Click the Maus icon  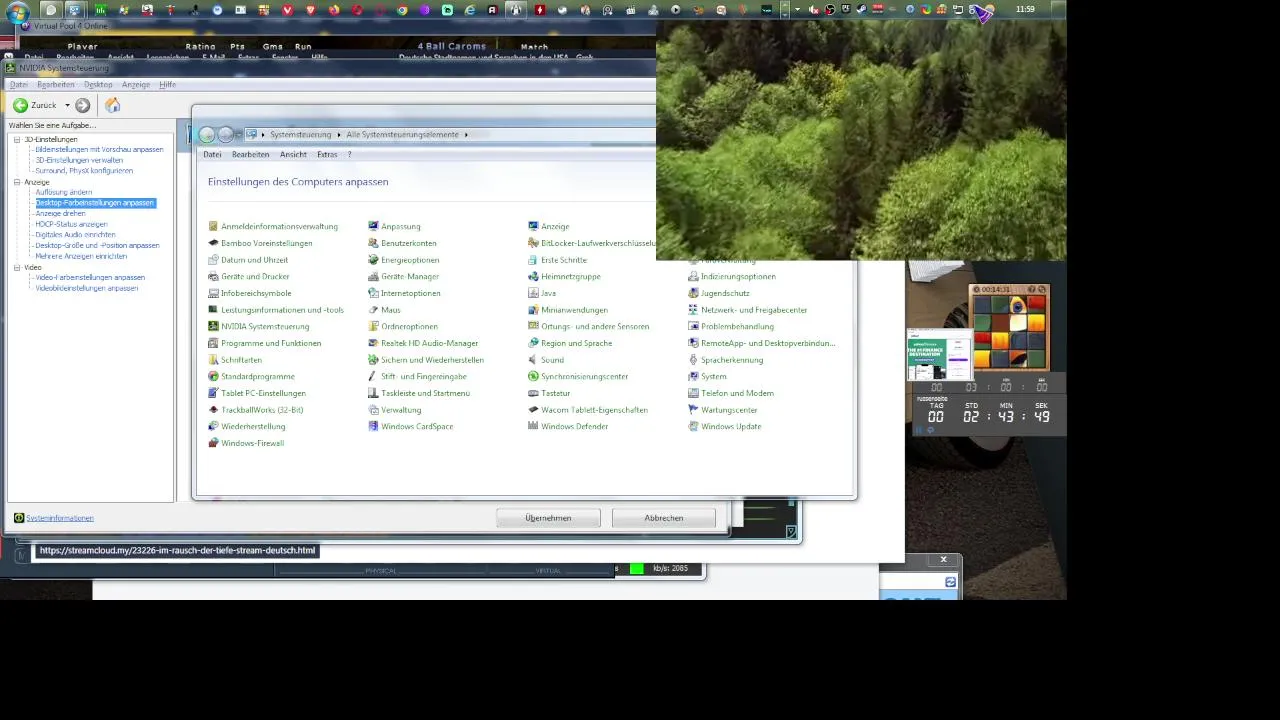coord(373,310)
